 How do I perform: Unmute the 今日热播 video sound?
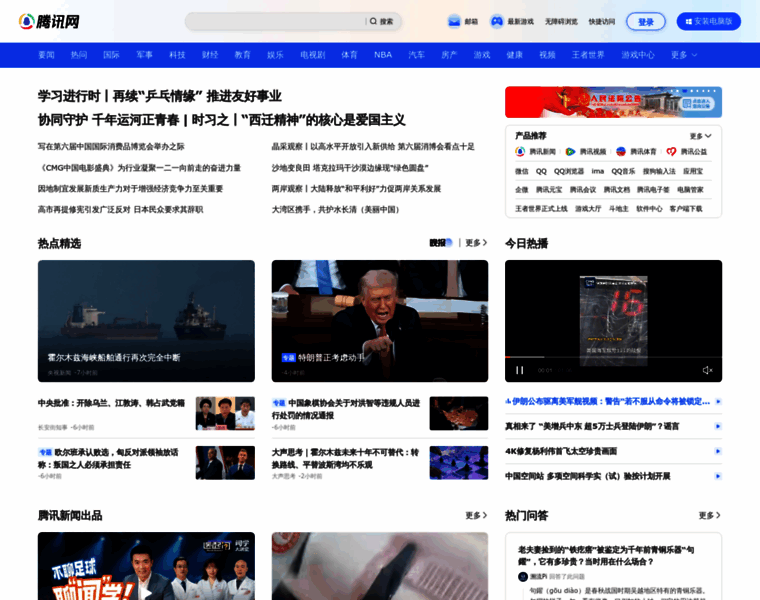(707, 370)
